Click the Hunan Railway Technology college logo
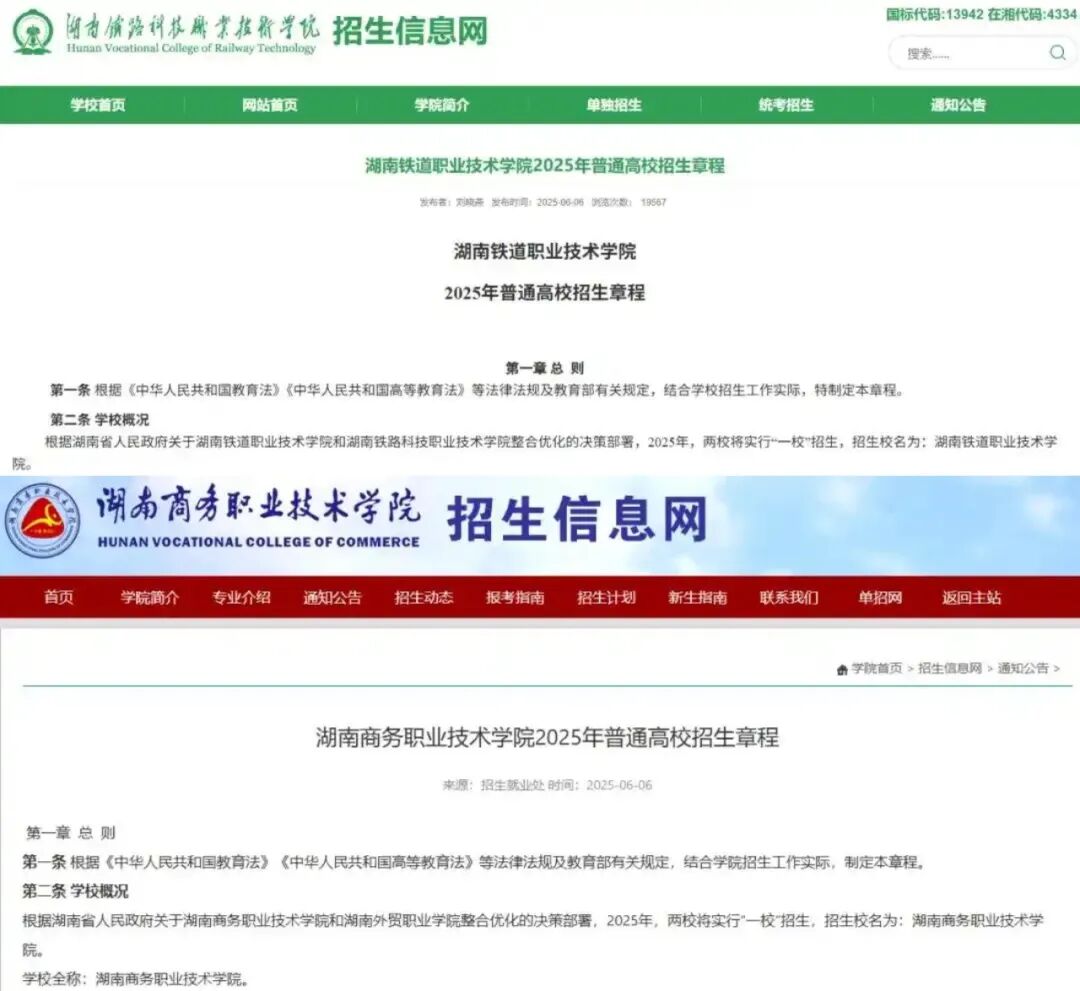 click(33, 32)
